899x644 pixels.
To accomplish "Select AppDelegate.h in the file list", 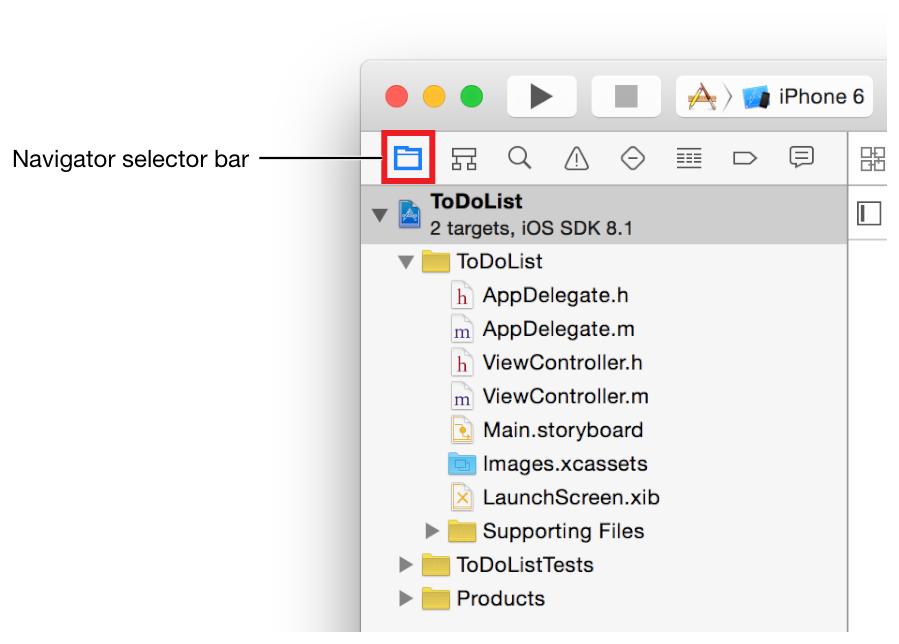I will 555,296.
